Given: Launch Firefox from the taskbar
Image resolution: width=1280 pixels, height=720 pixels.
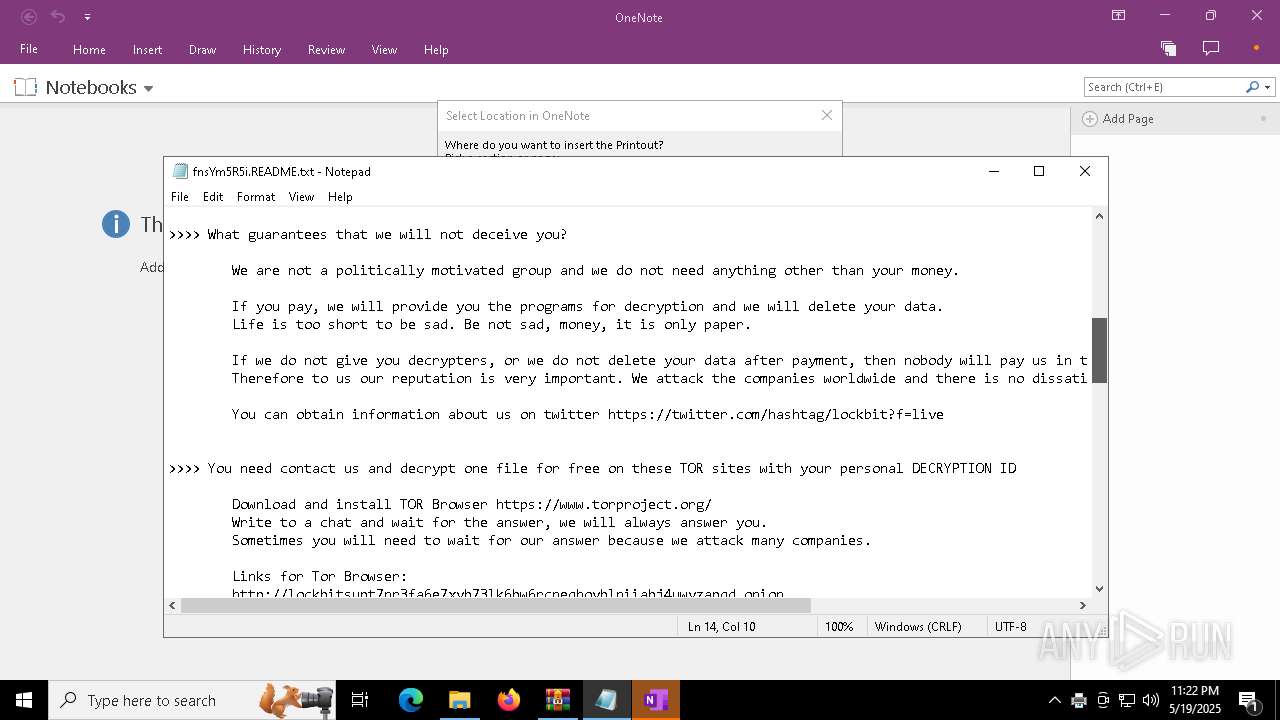Looking at the screenshot, I should click(508, 700).
